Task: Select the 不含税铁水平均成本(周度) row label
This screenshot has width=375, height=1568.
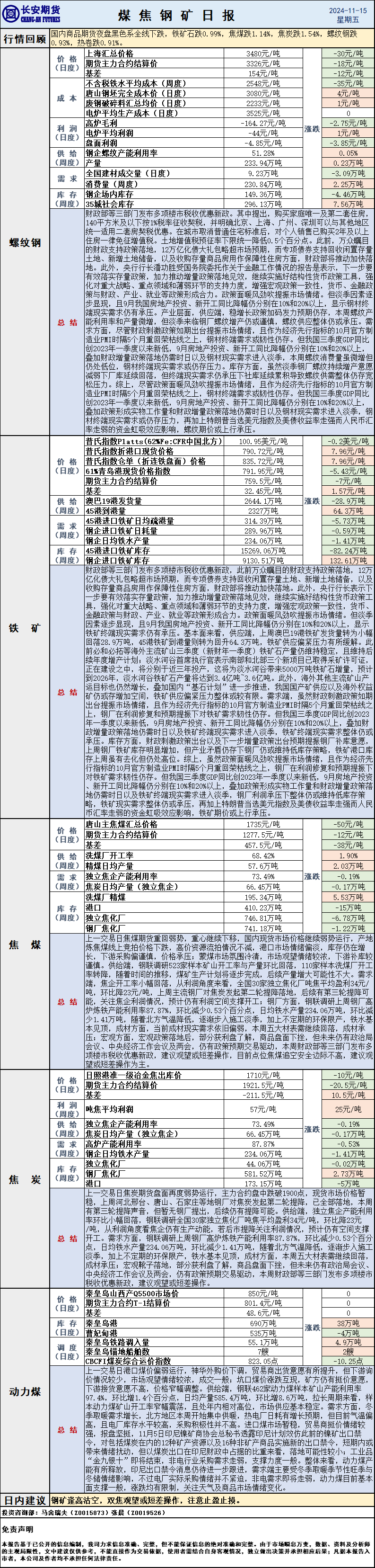Action: [136, 83]
